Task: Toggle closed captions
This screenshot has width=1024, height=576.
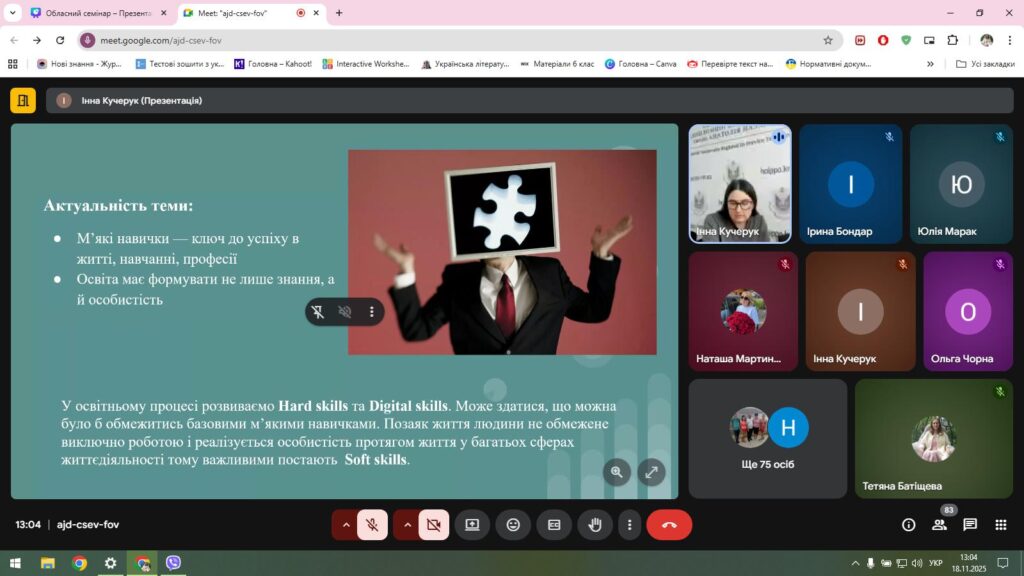Action: (x=554, y=524)
